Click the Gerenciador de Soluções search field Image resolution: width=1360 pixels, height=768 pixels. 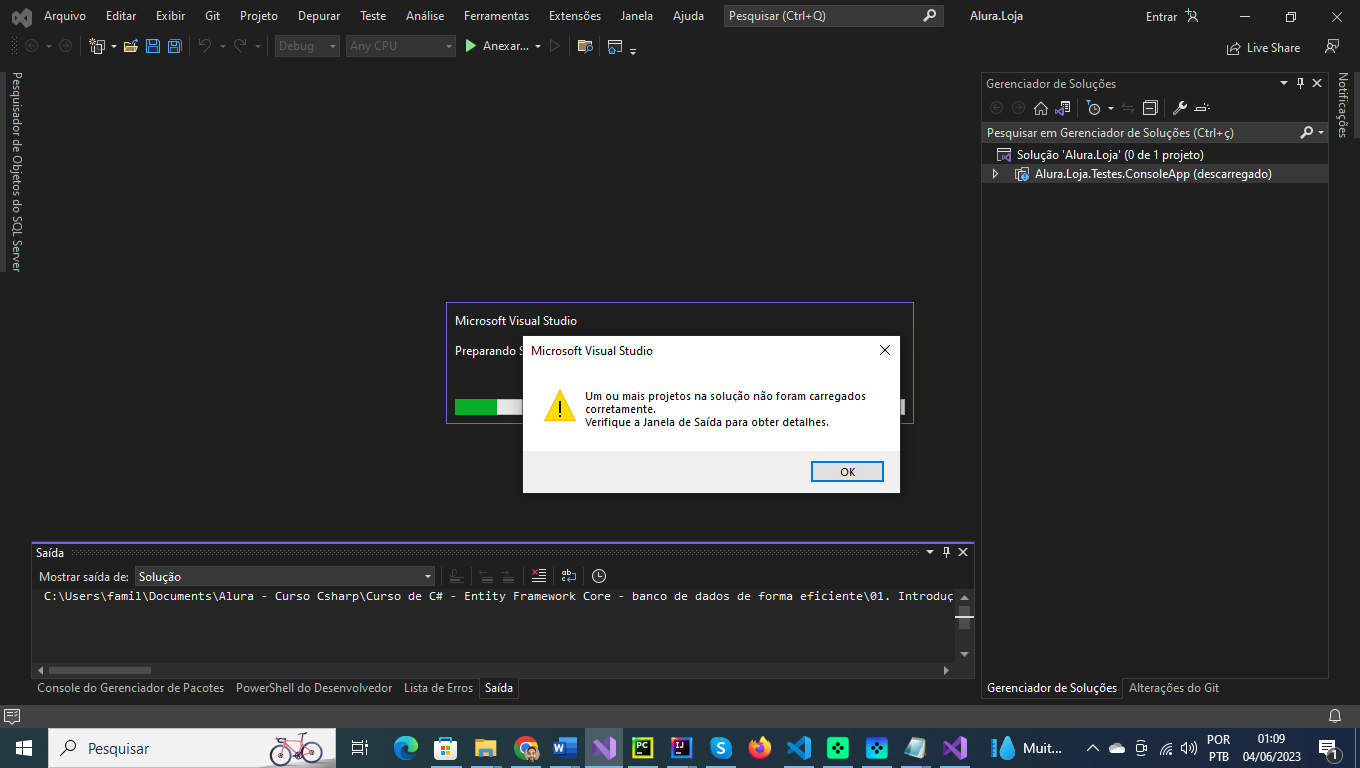(x=1140, y=132)
